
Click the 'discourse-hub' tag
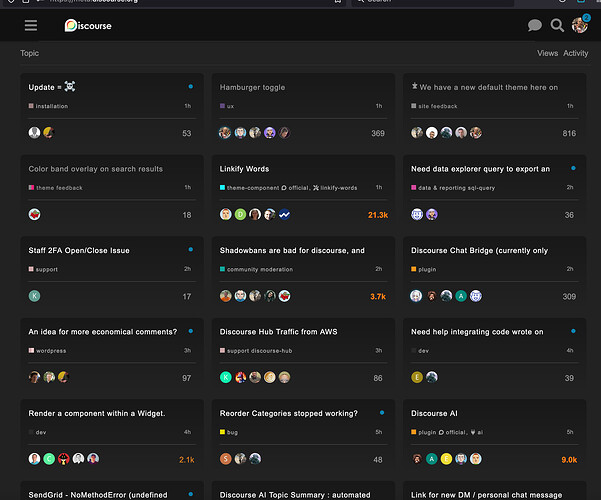click(x=271, y=351)
